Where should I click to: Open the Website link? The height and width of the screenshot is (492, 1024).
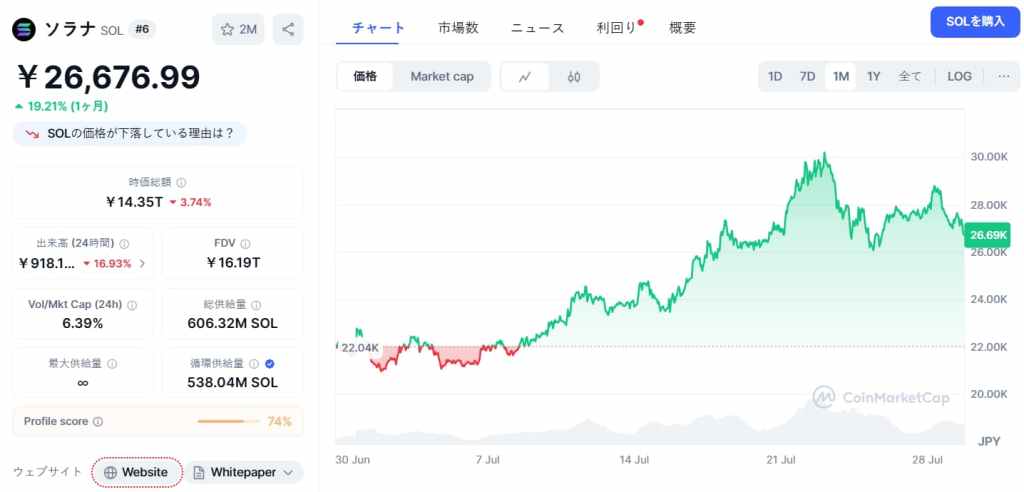pyautogui.click(x=136, y=472)
